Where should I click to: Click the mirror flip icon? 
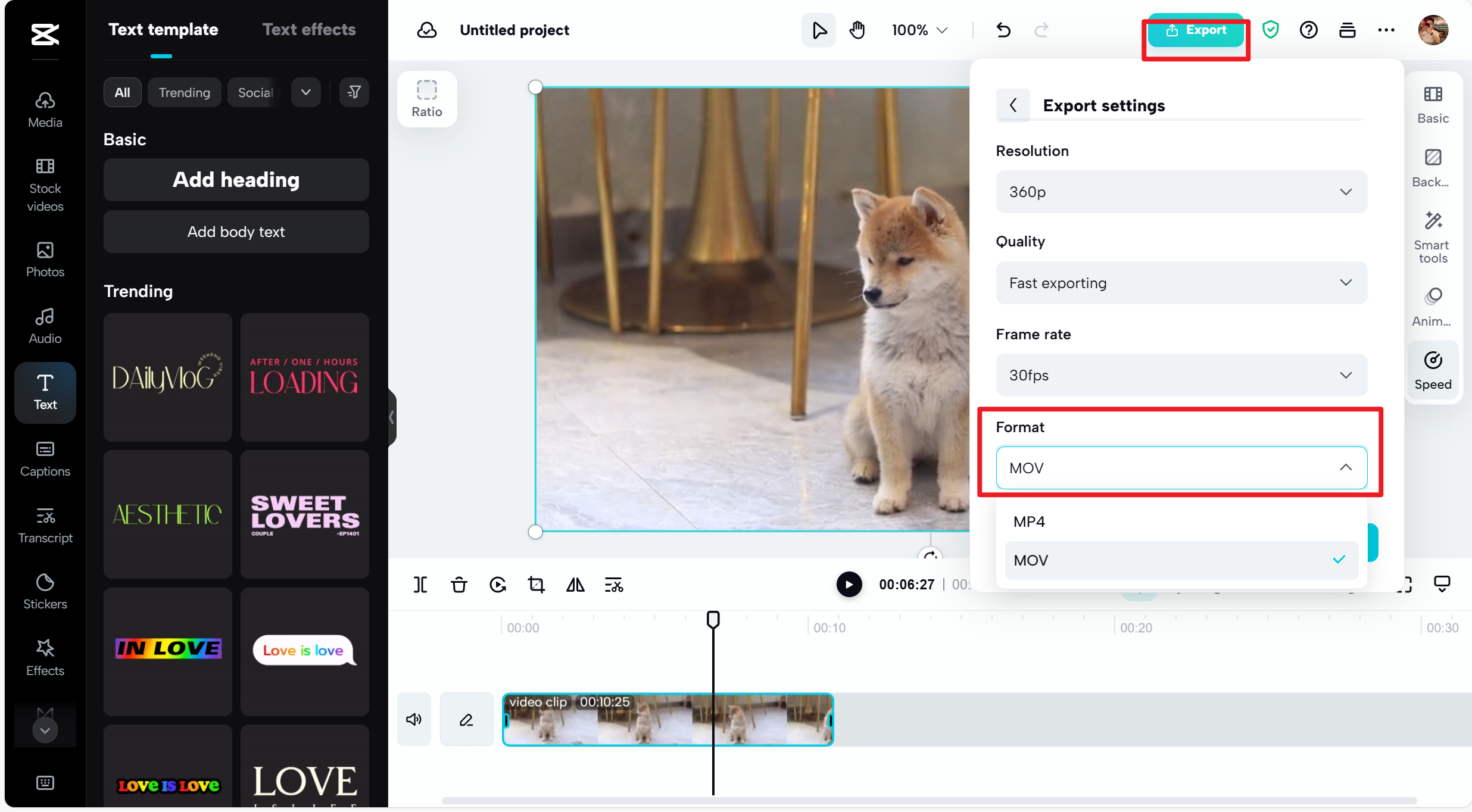tap(575, 585)
